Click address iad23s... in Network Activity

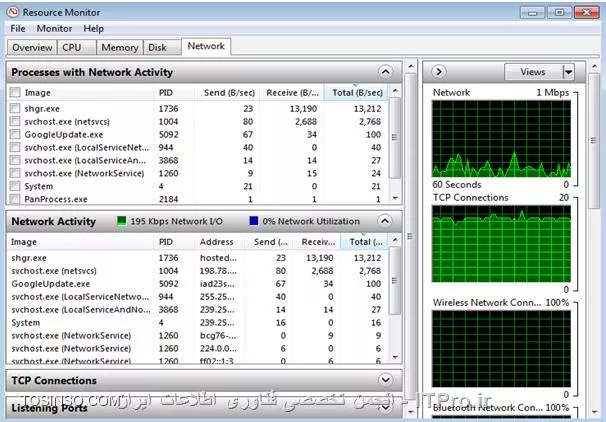tap(217, 284)
